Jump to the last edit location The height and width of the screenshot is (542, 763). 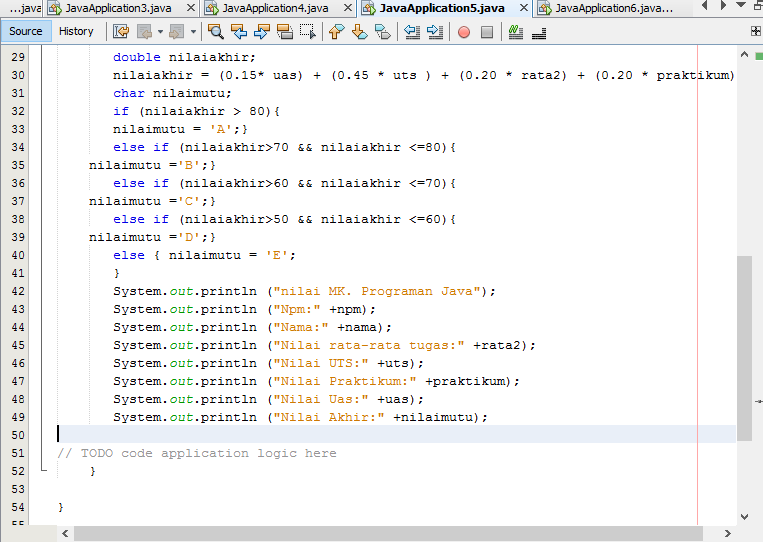[121, 32]
